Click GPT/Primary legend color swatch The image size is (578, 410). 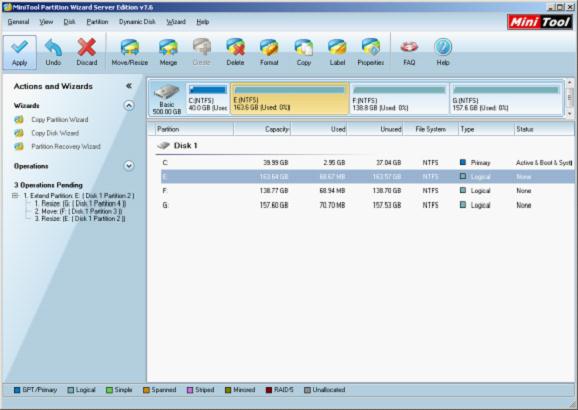pos(17,390)
